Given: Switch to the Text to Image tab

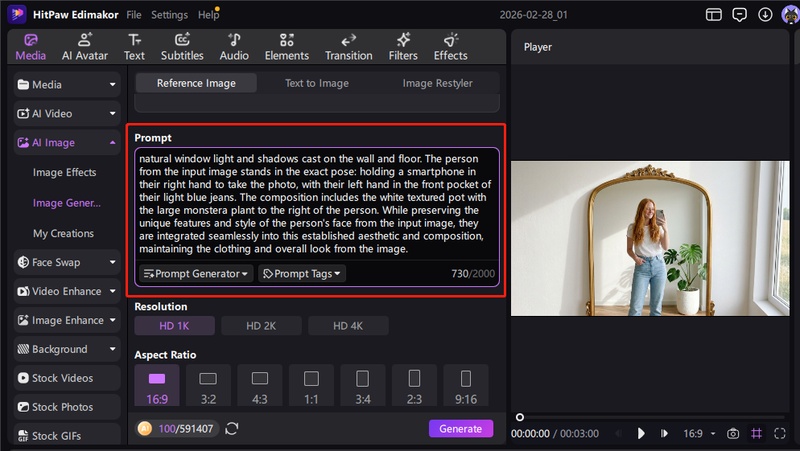Looking at the screenshot, I should pyautogui.click(x=317, y=83).
